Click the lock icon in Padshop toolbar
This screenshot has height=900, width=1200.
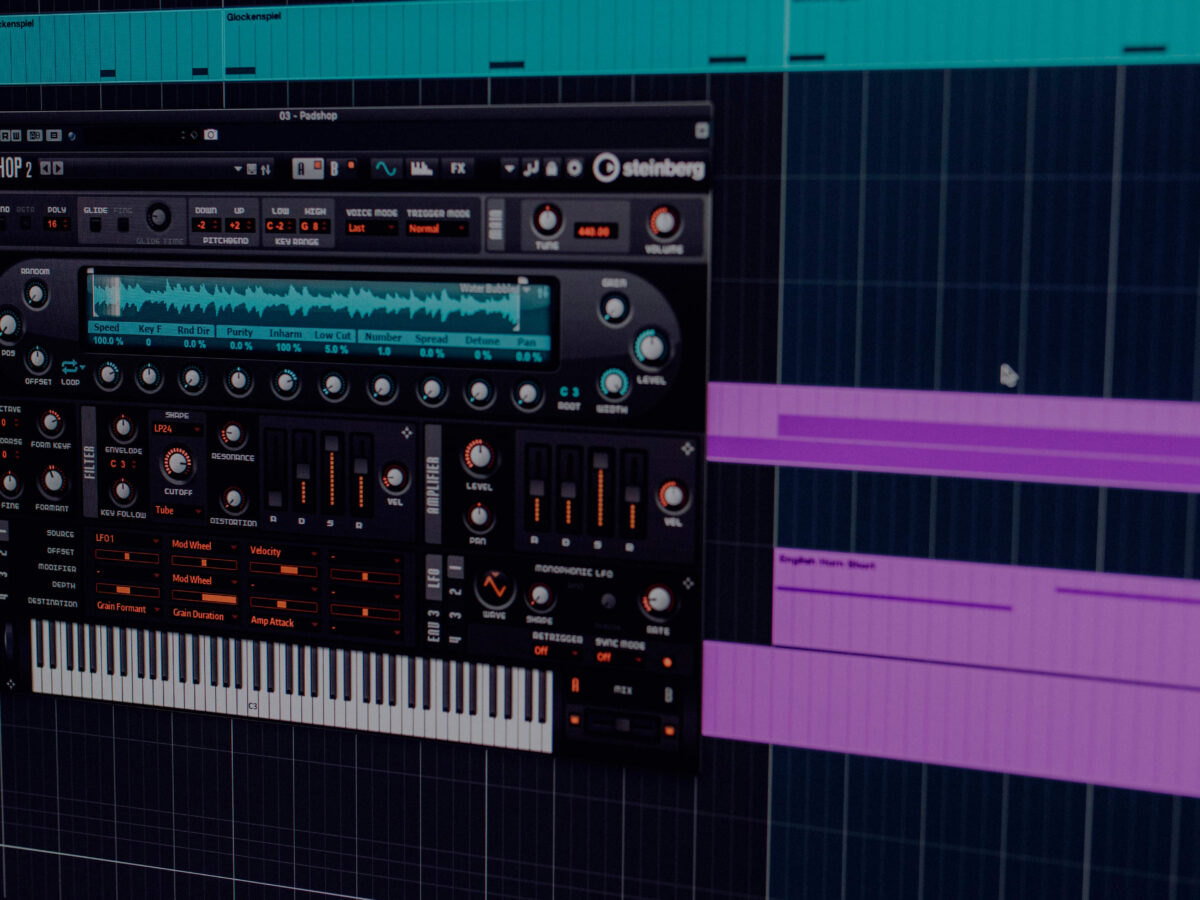pos(551,168)
